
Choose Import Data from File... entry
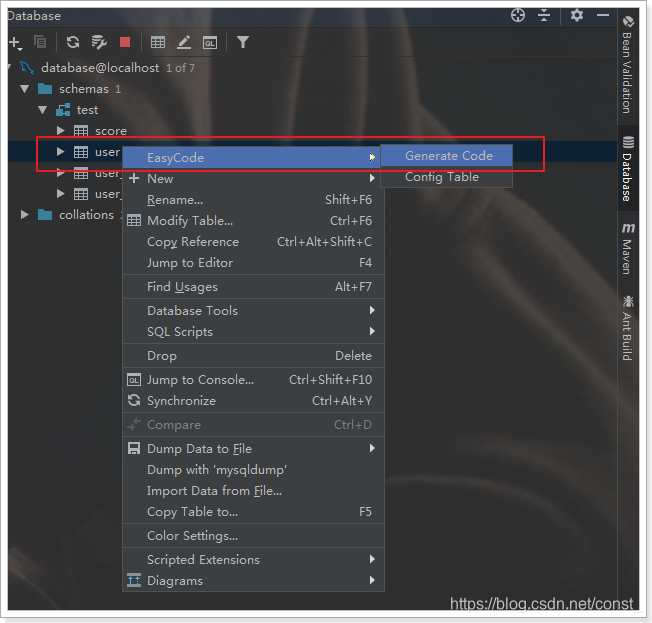253,491
